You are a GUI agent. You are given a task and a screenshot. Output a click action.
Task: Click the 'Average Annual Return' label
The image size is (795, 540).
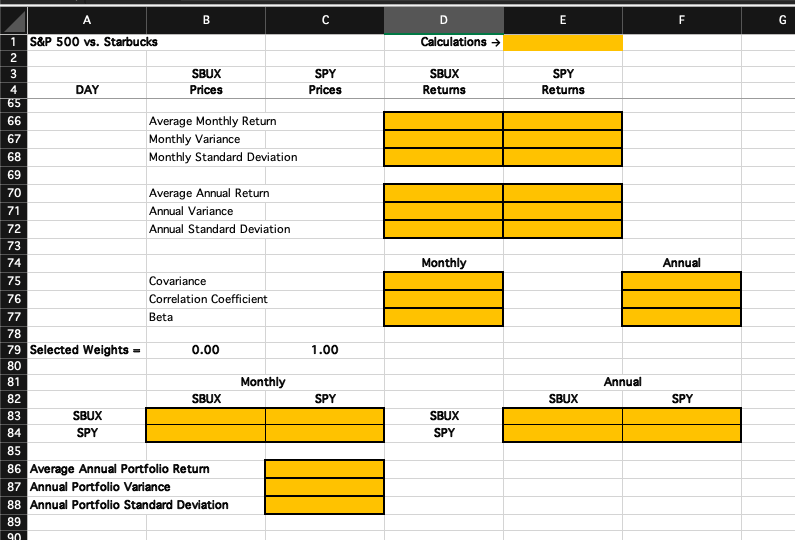pyautogui.click(x=209, y=193)
